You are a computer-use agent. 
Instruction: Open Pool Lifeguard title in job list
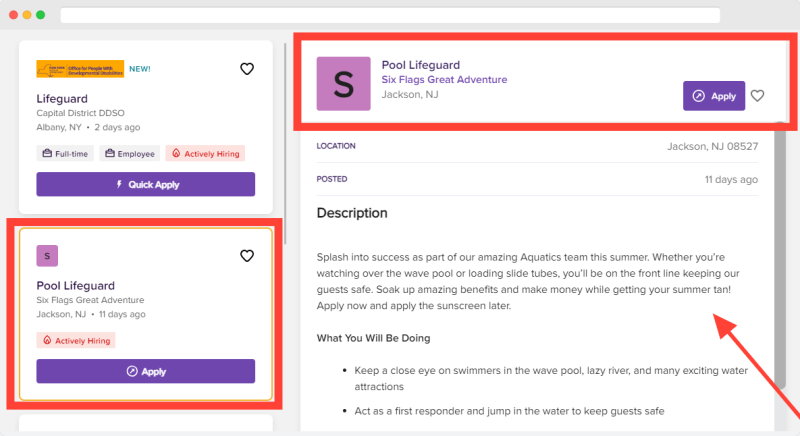(76, 286)
